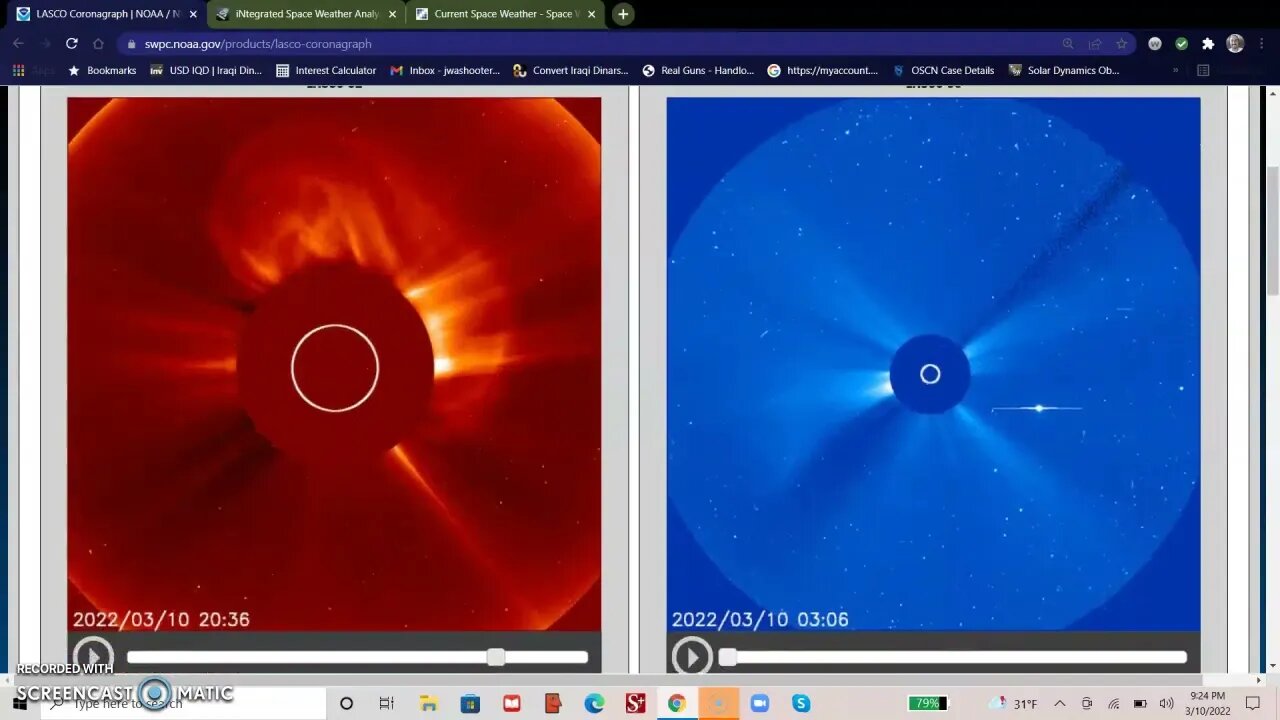
Task: Click the battery 79% indicator
Action: [927, 704]
